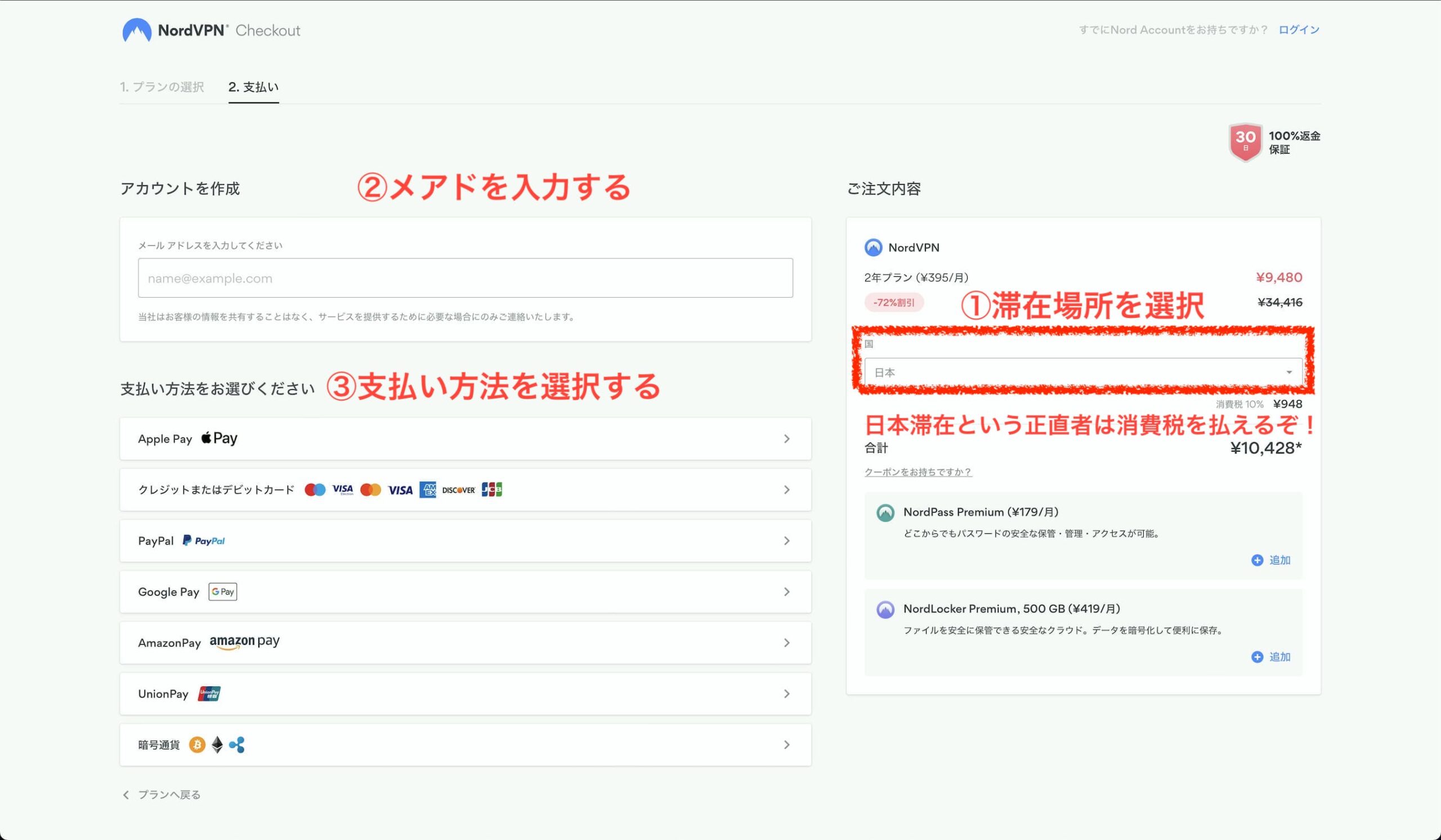Expand the credit or debit card option chevron
This screenshot has width=1441, height=840.
point(786,489)
